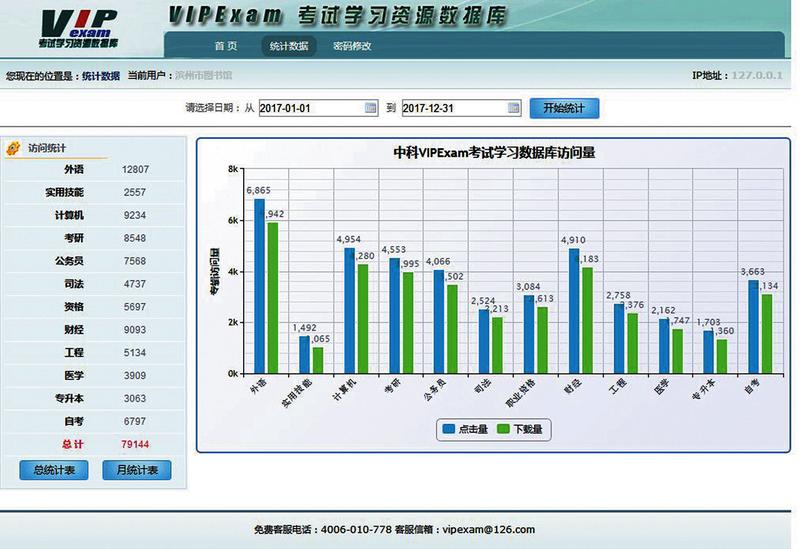The width and height of the screenshot is (800, 549).
Task: Click the 外语 blue bar labeled 6,865
Action: 260,286
